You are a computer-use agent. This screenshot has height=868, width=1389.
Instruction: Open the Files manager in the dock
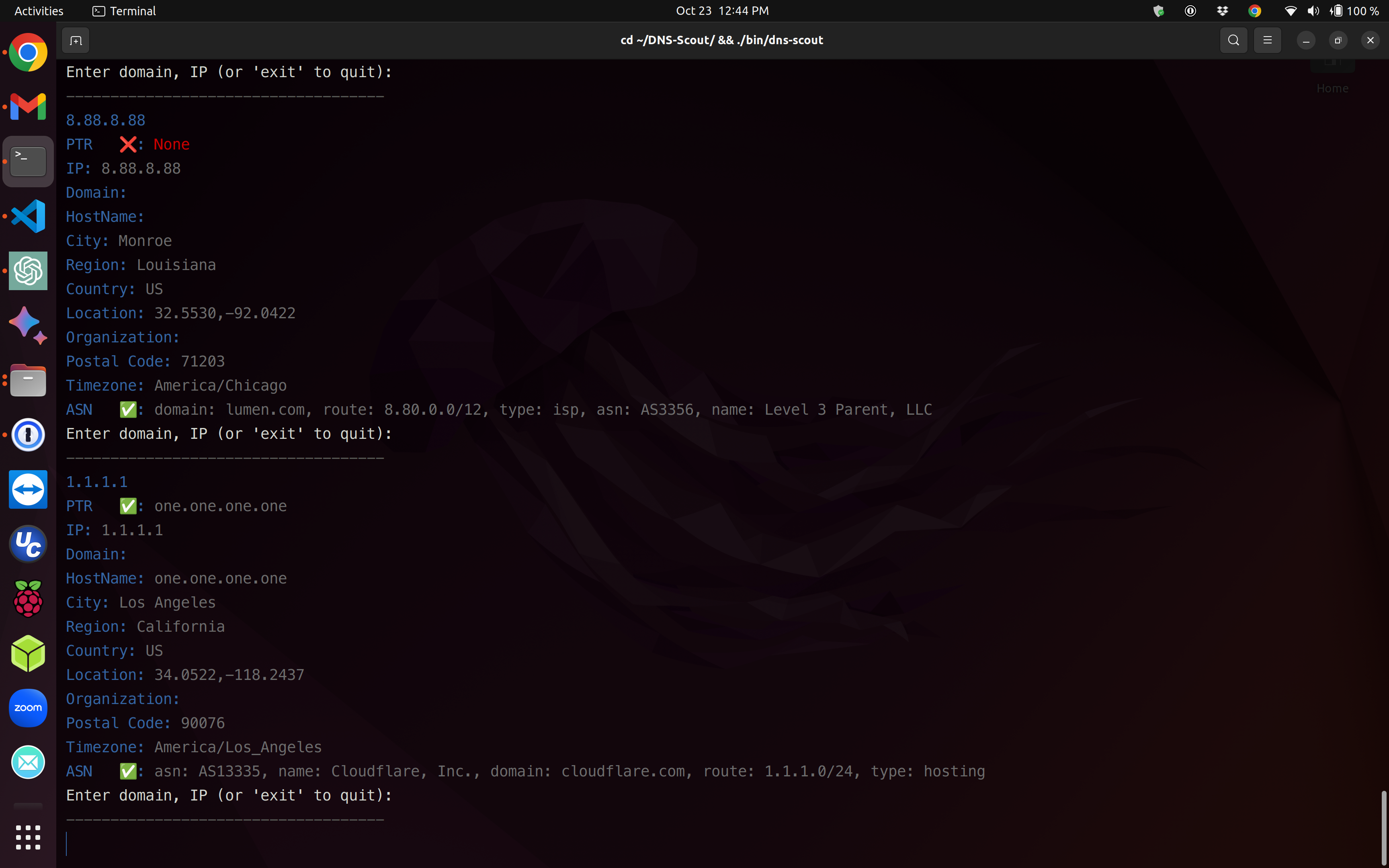click(28, 380)
